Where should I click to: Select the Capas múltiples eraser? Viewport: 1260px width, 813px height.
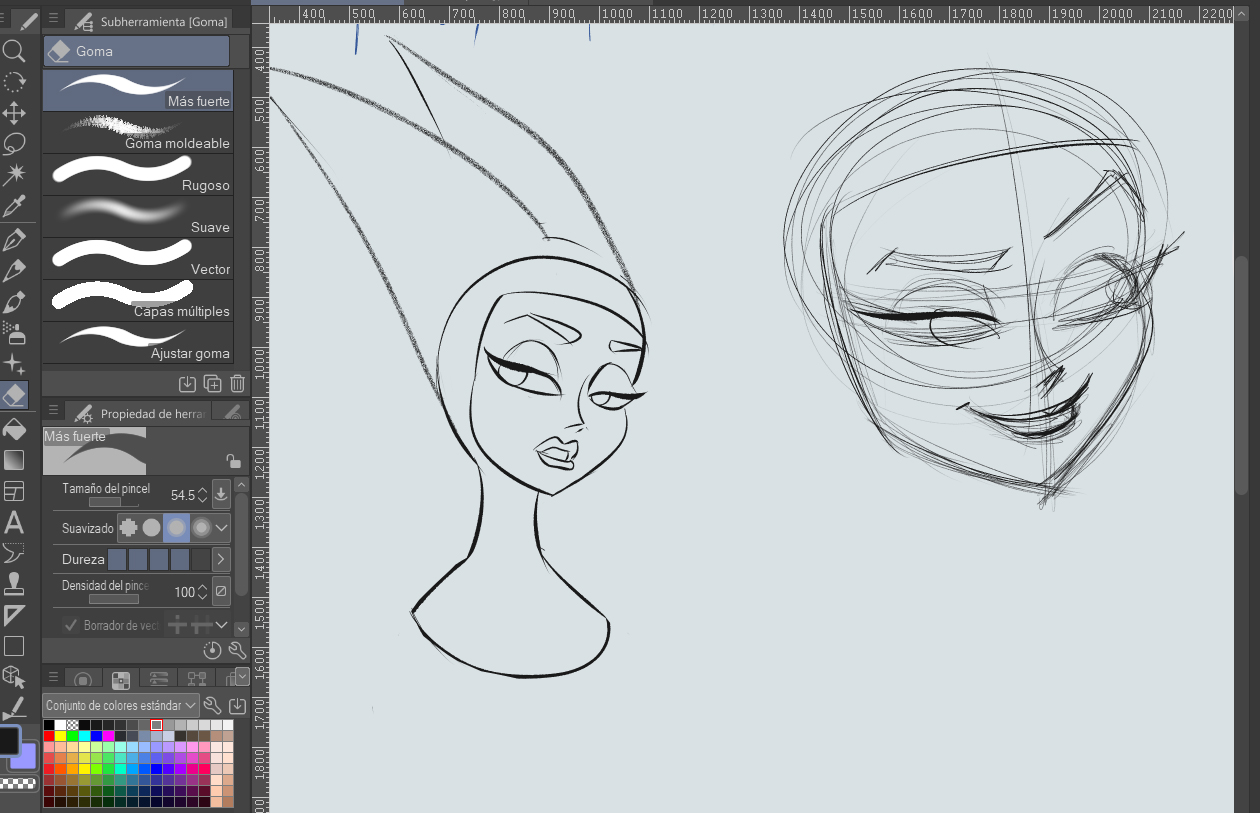(138, 300)
